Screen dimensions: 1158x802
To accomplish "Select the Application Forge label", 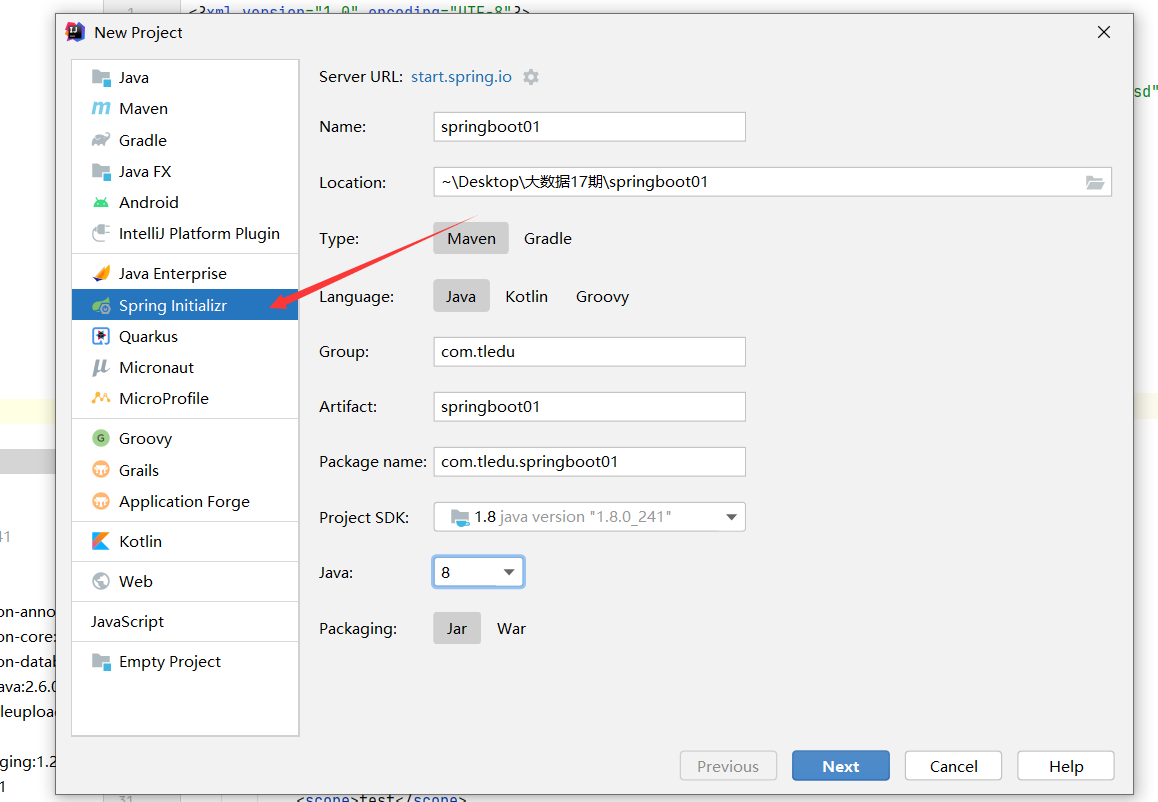I will coord(185,501).
